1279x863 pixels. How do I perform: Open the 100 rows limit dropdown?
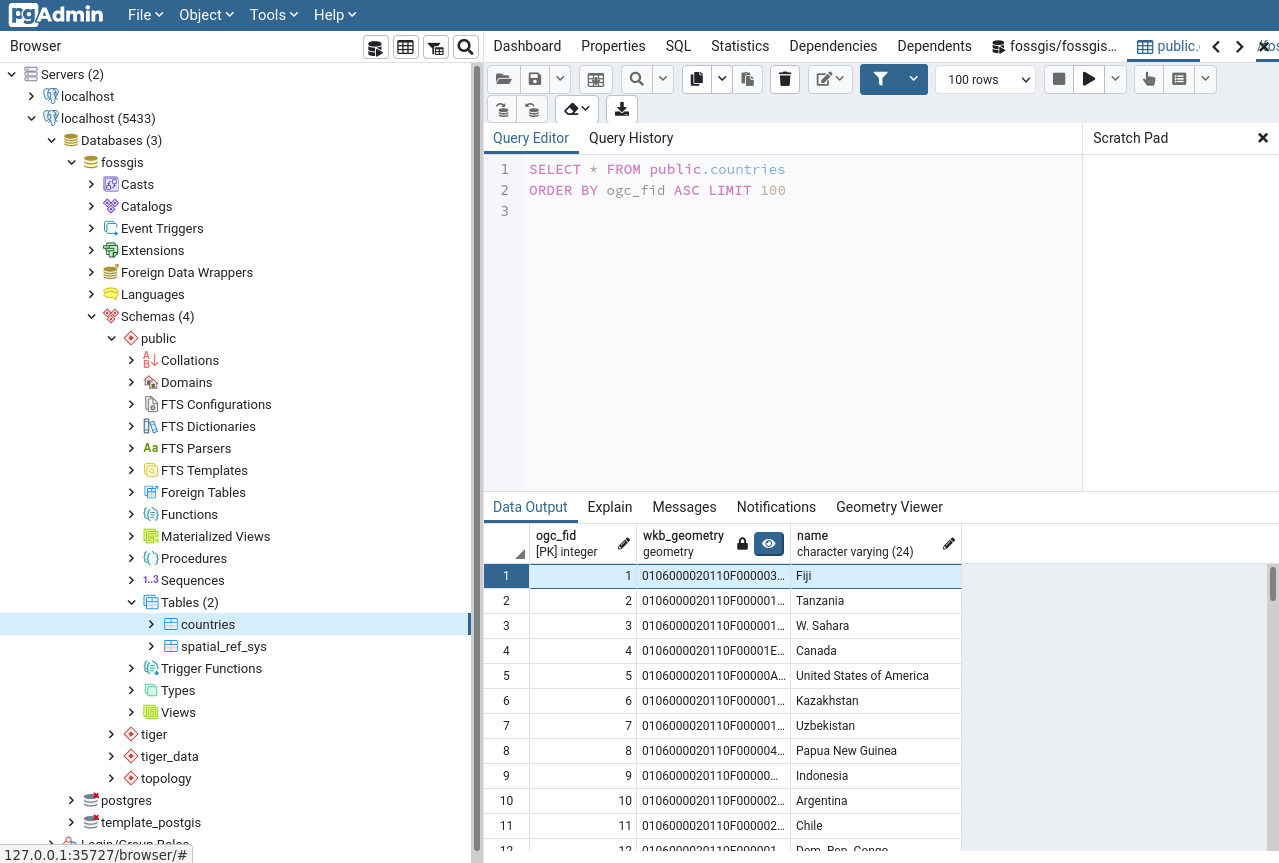click(x=983, y=79)
